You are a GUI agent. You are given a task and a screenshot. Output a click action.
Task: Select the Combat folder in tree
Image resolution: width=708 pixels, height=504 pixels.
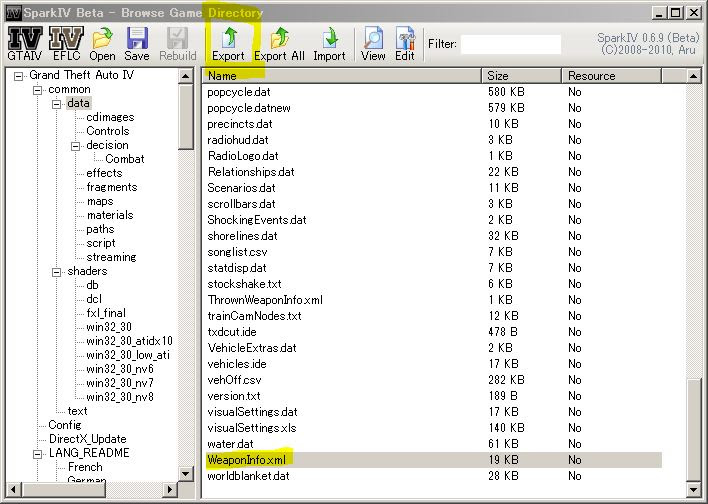coord(125,159)
